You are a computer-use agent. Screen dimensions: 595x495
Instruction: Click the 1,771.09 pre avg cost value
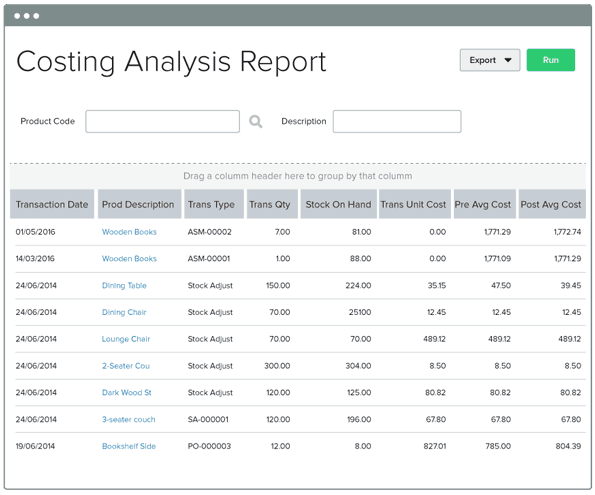(497, 259)
